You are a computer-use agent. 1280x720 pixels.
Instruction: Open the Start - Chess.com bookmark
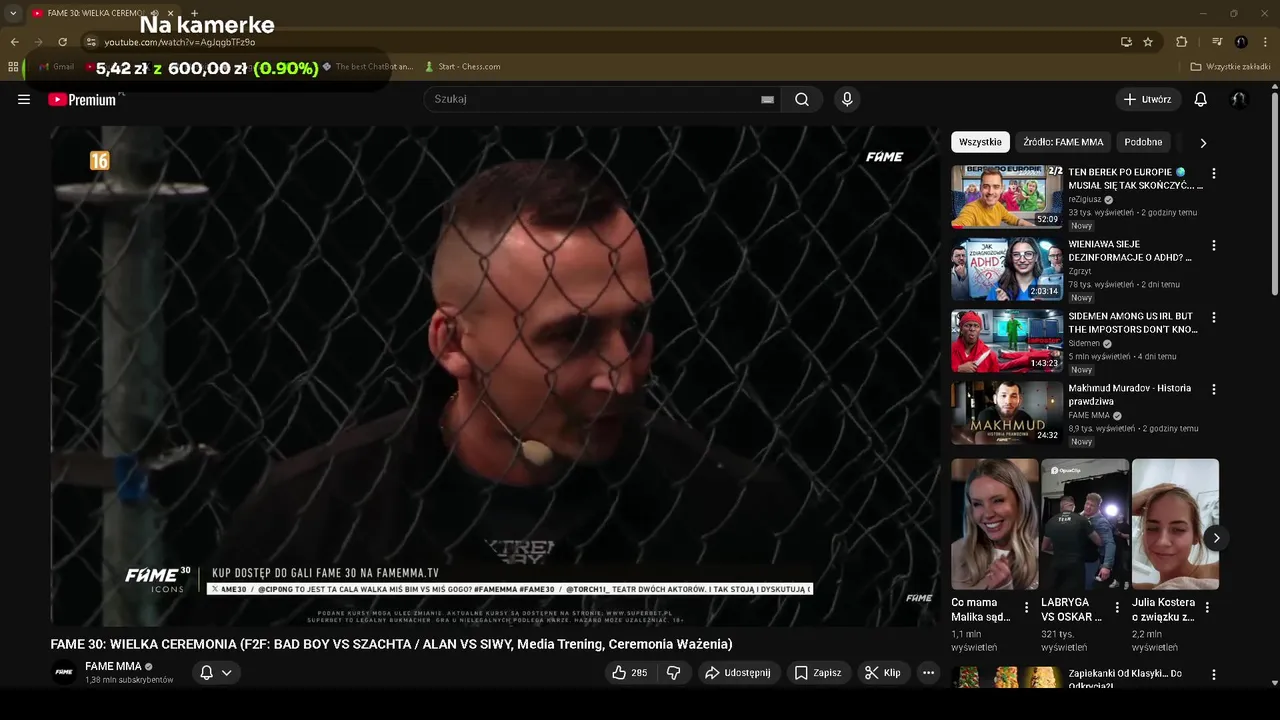click(462, 67)
